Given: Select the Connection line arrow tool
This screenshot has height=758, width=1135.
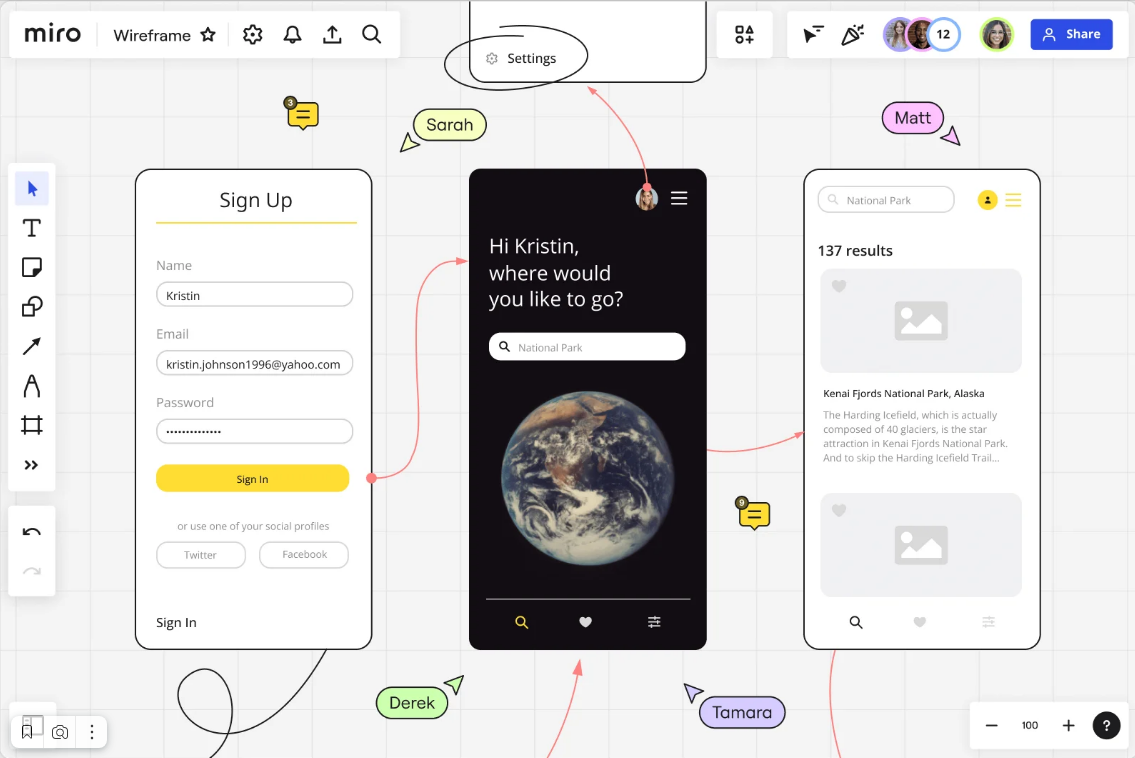Looking at the screenshot, I should pyautogui.click(x=32, y=346).
